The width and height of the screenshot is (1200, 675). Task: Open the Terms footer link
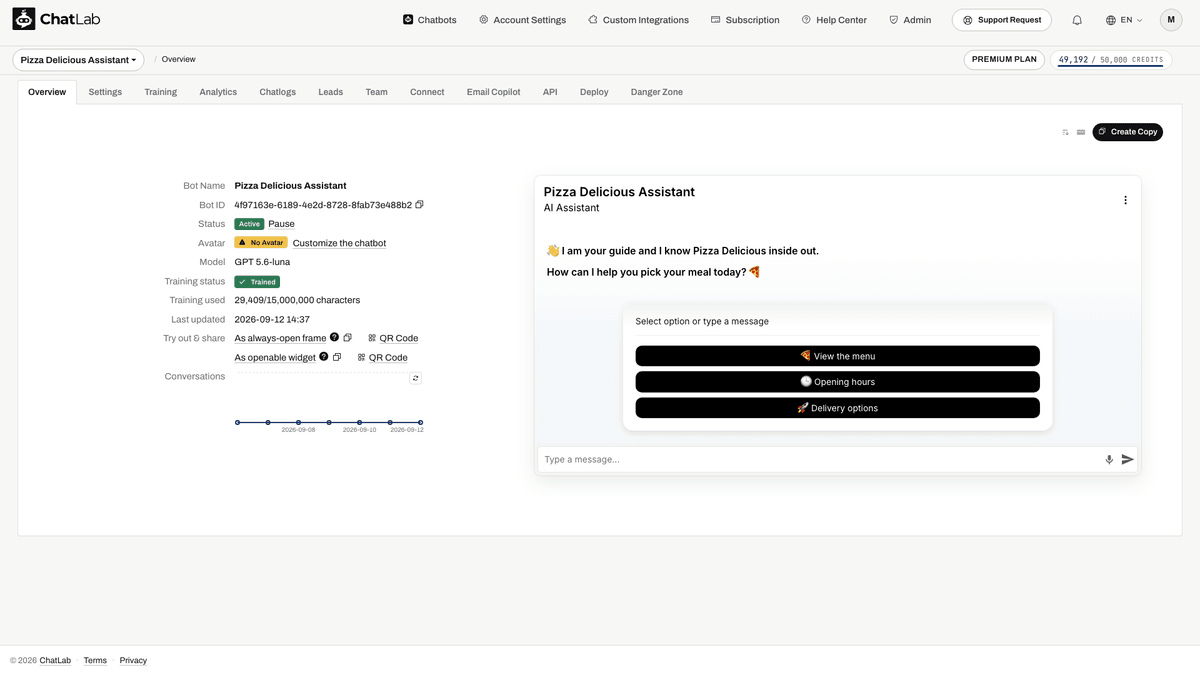pos(95,660)
